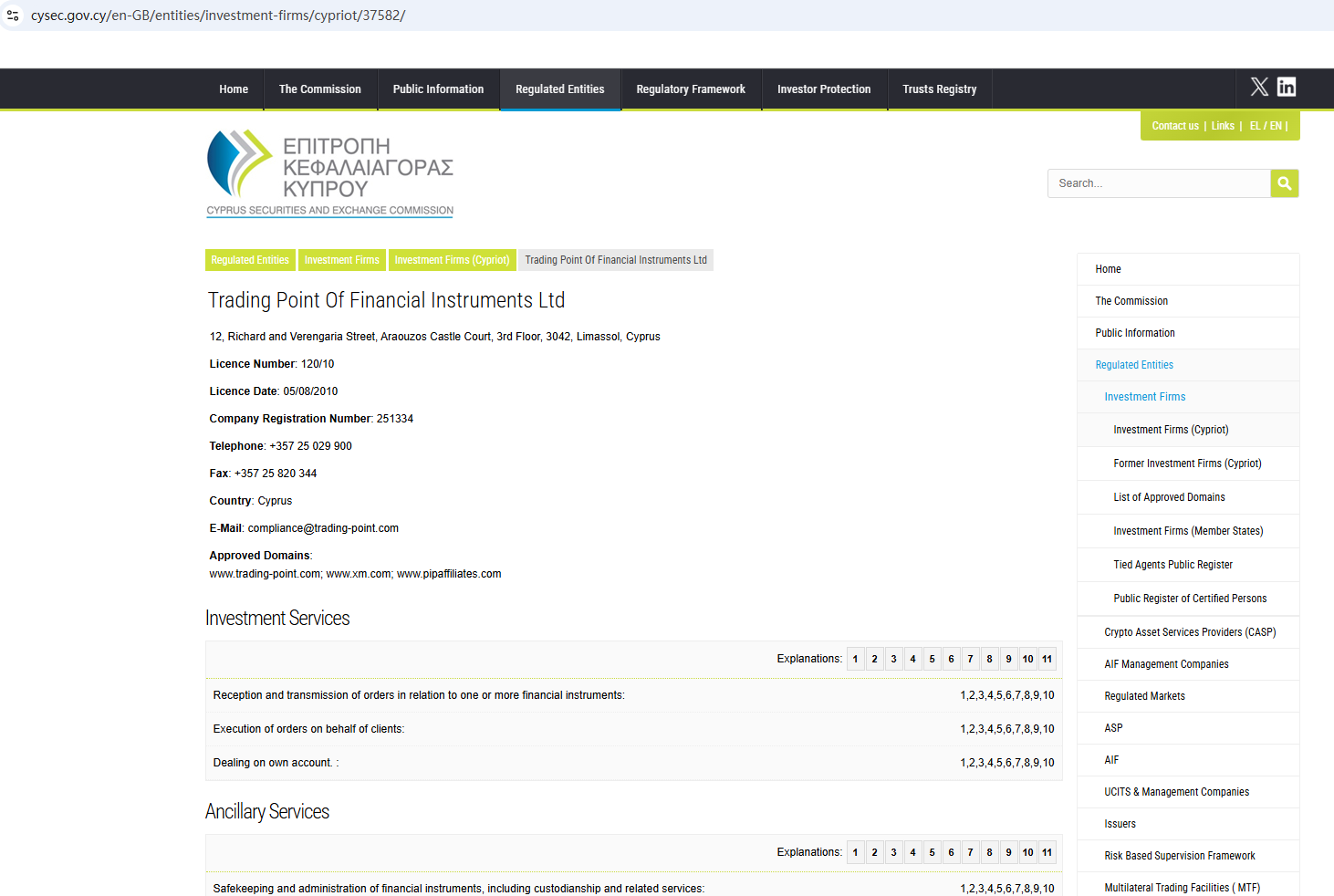Focus the Search text field
The height and width of the screenshot is (896, 1334).
(1159, 183)
